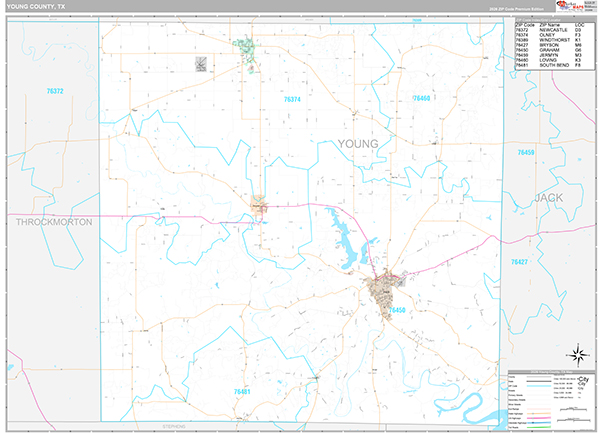Image resolution: width=600 pixels, height=433 pixels.
Task: Click the blue 76460 ZIP label on the map
Action: click(x=421, y=98)
